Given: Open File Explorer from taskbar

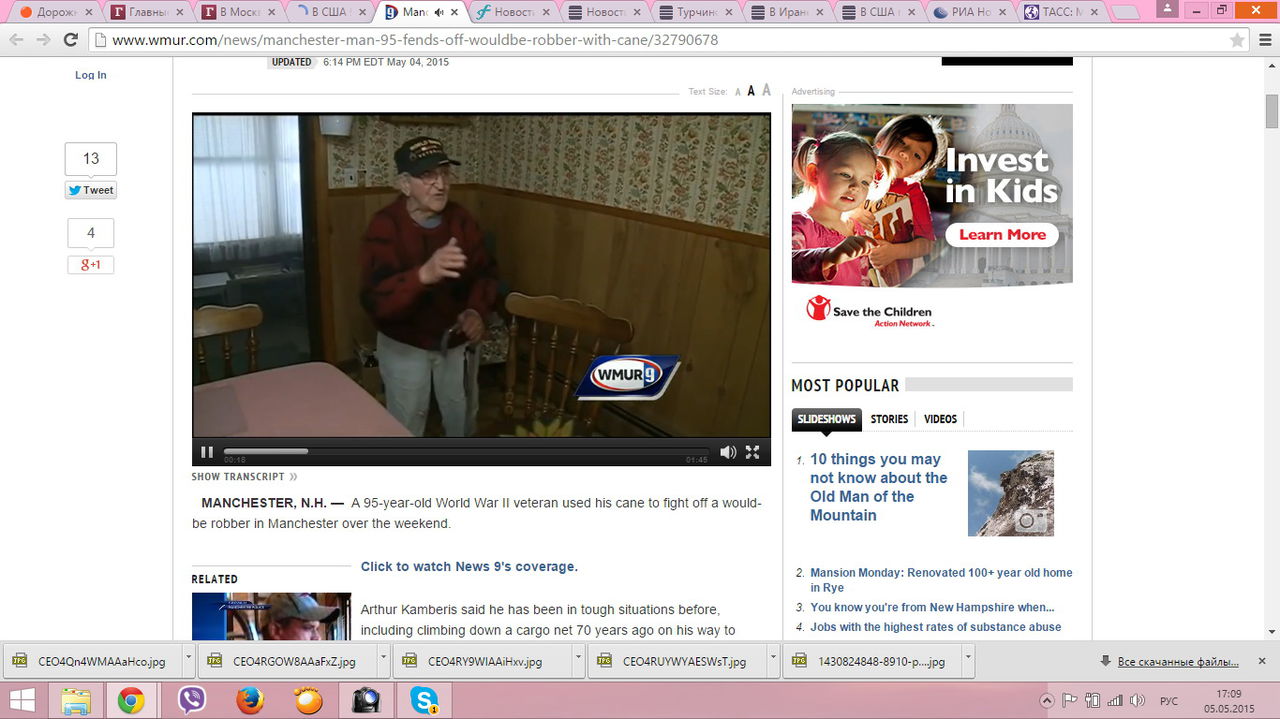Looking at the screenshot, I should (x=76, y=700).
